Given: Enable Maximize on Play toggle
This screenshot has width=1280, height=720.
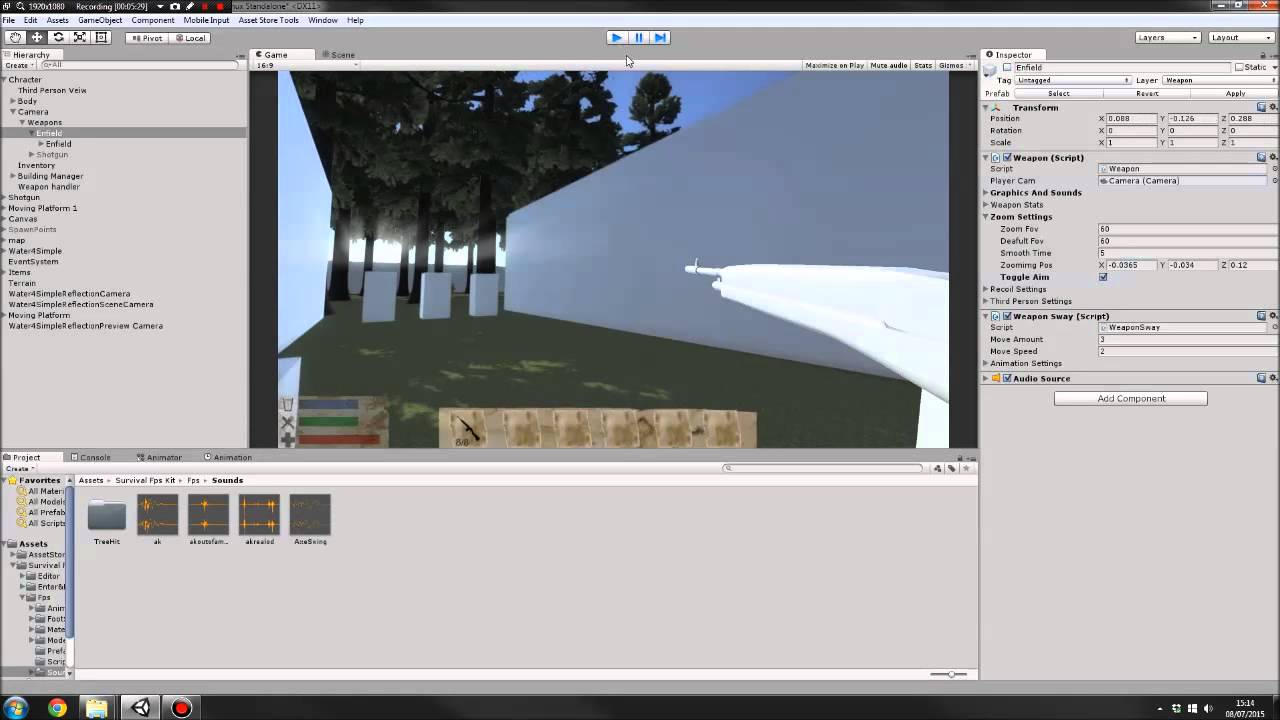Looking at the screenshot, I should coord(834,66).
